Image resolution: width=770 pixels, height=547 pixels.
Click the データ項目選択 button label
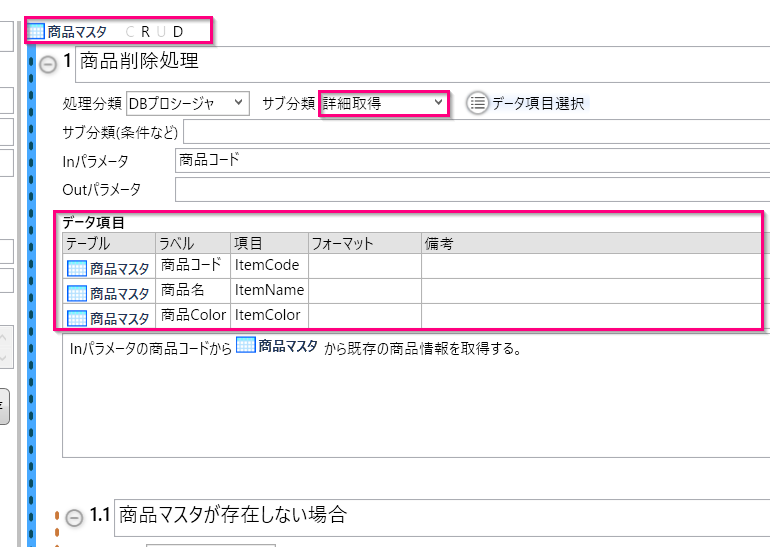point(539,102)
